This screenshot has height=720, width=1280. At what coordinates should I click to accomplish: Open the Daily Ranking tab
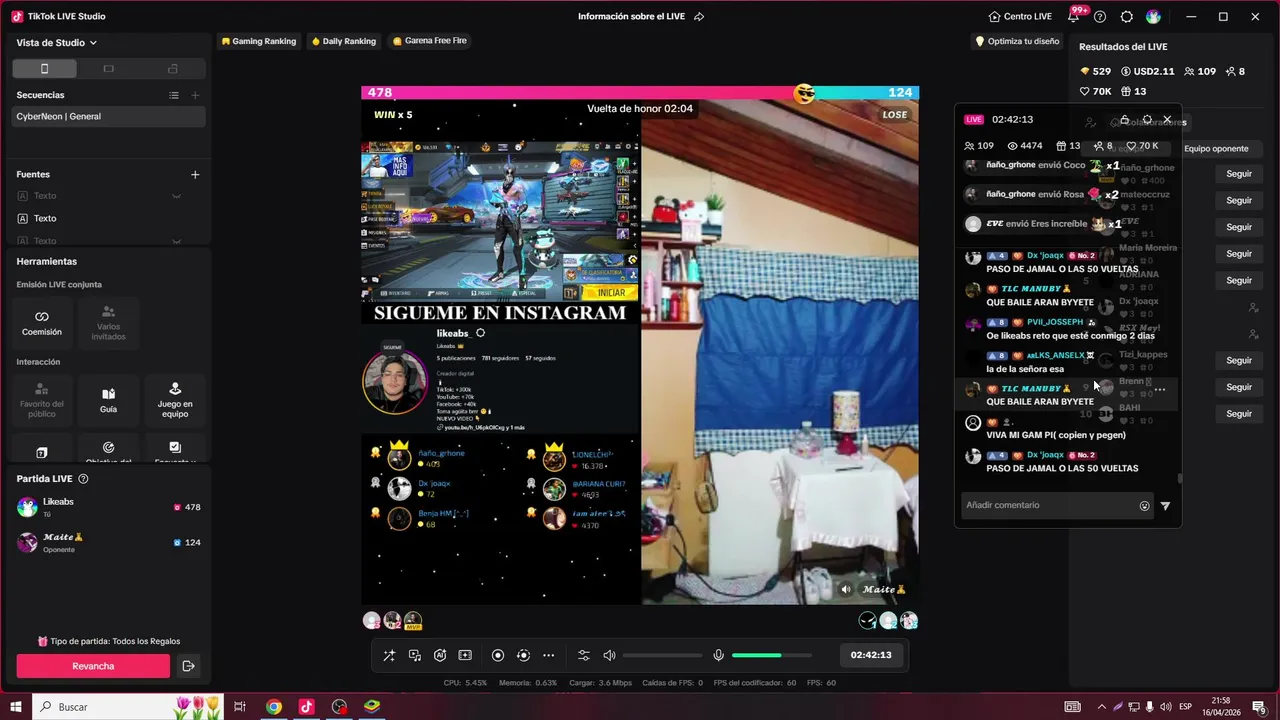point(343,41)
